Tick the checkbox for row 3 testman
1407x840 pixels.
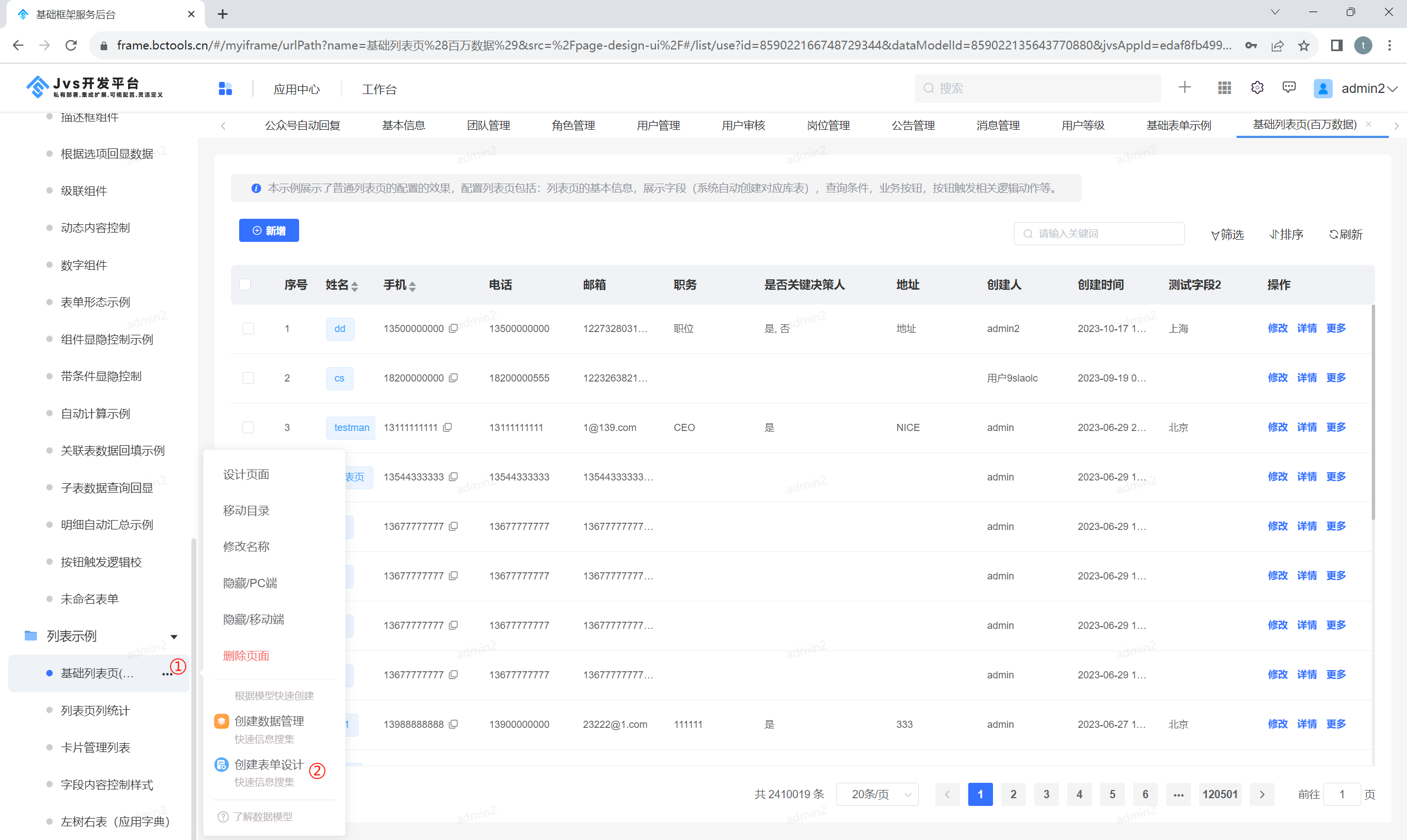click(x=248, y=427)
